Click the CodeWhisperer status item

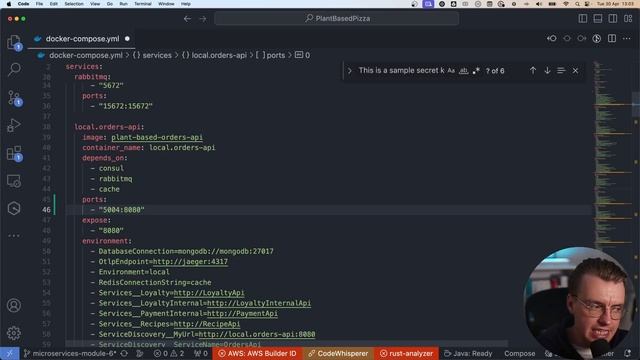pyautogui.click(x=338, y=353)
